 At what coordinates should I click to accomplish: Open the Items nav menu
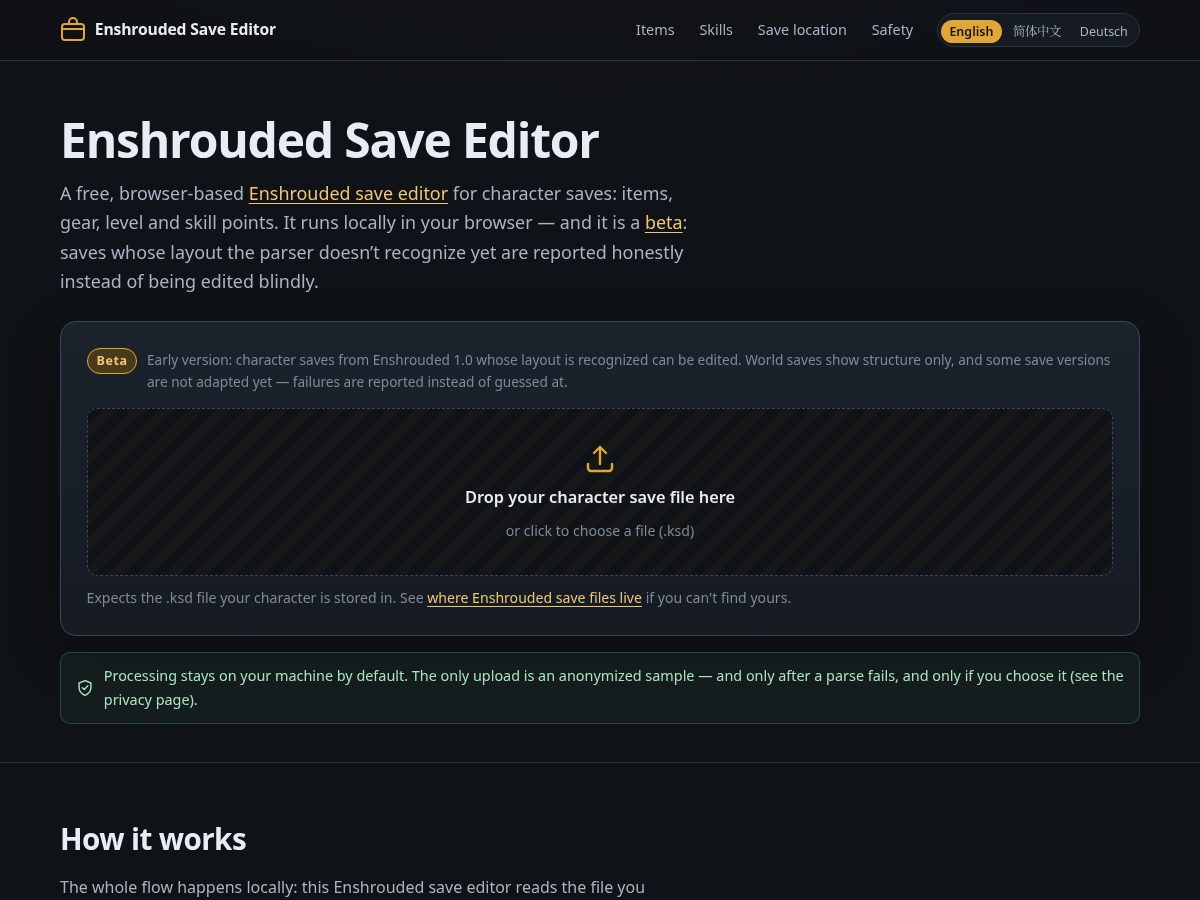pyautogui.click(x=655, y=30)
